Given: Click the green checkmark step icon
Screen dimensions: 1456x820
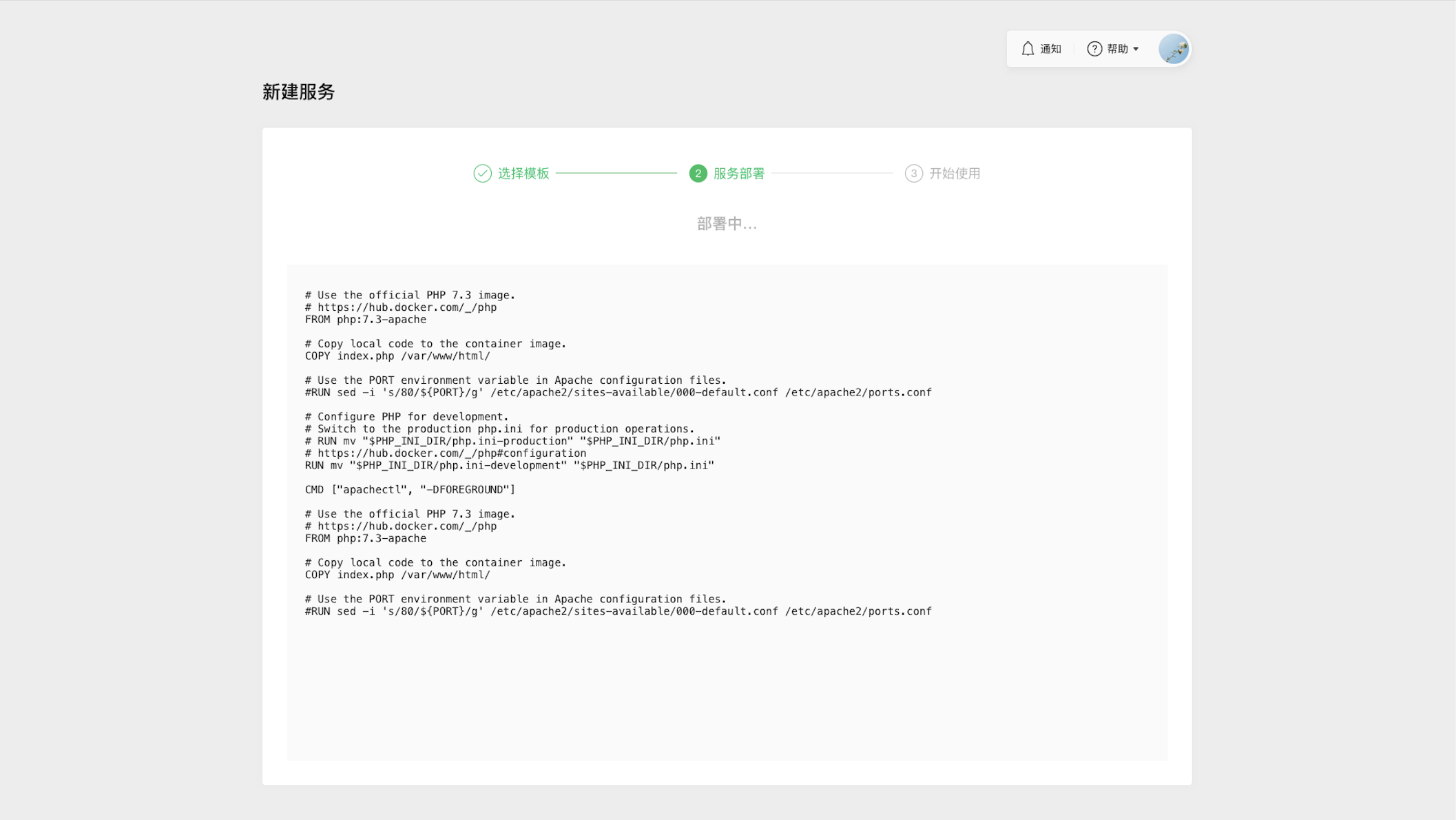Looking at the screenshot, I should (482, 174).
